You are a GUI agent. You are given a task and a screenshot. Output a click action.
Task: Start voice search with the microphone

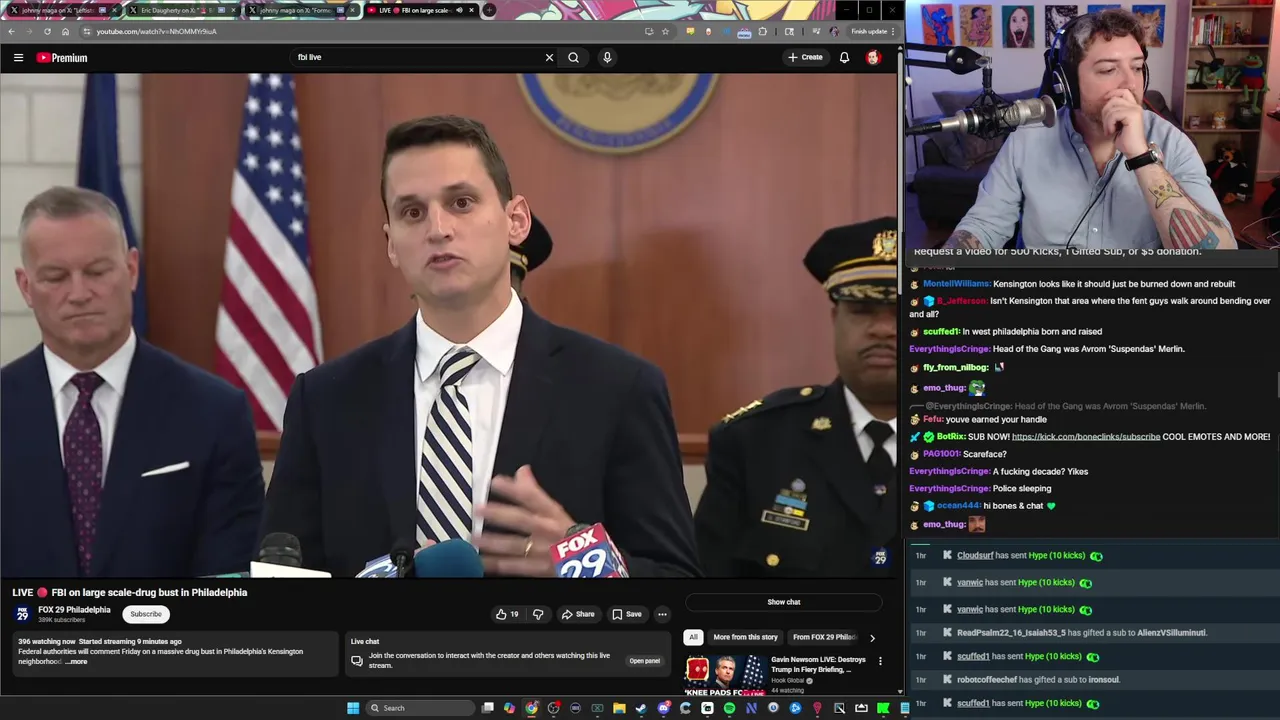click(607, 57)
